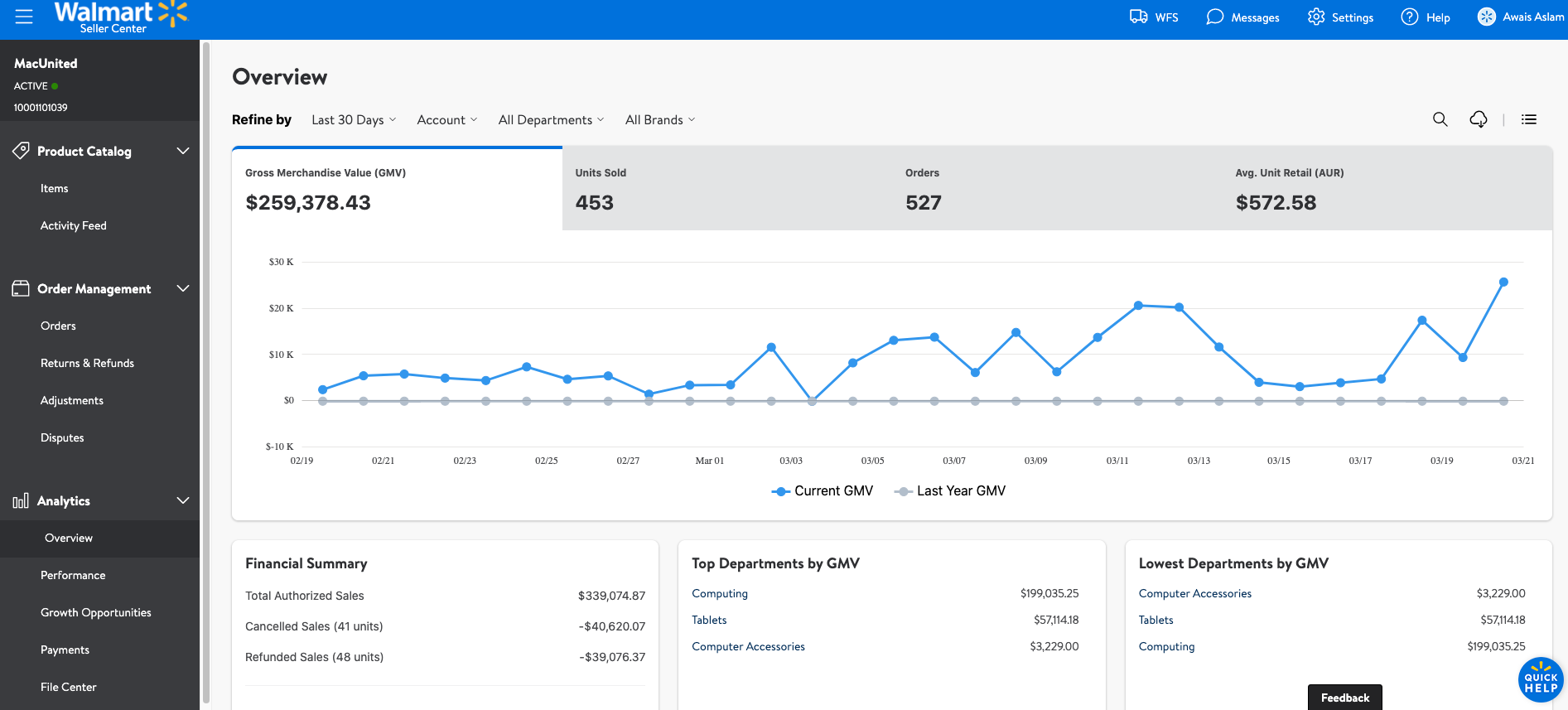This screenshot has height=710, width=1568.
Task: Open Payments in the sidebar
Action: pos(65,650)
